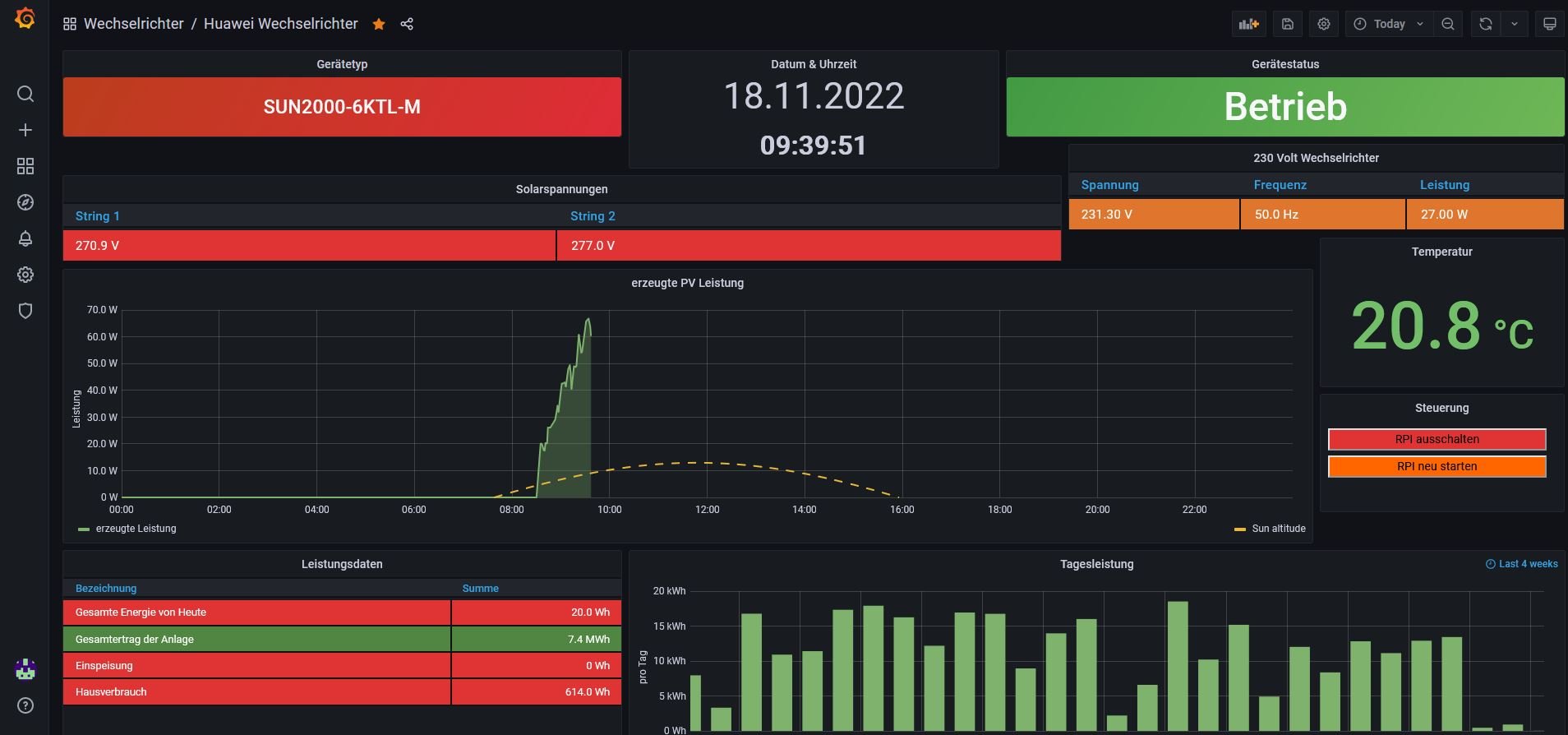Viewport: 1568px width, 735px height.
Task: Open dashboard settings gear in top toolbar
Action: (x=1324, y=24)
